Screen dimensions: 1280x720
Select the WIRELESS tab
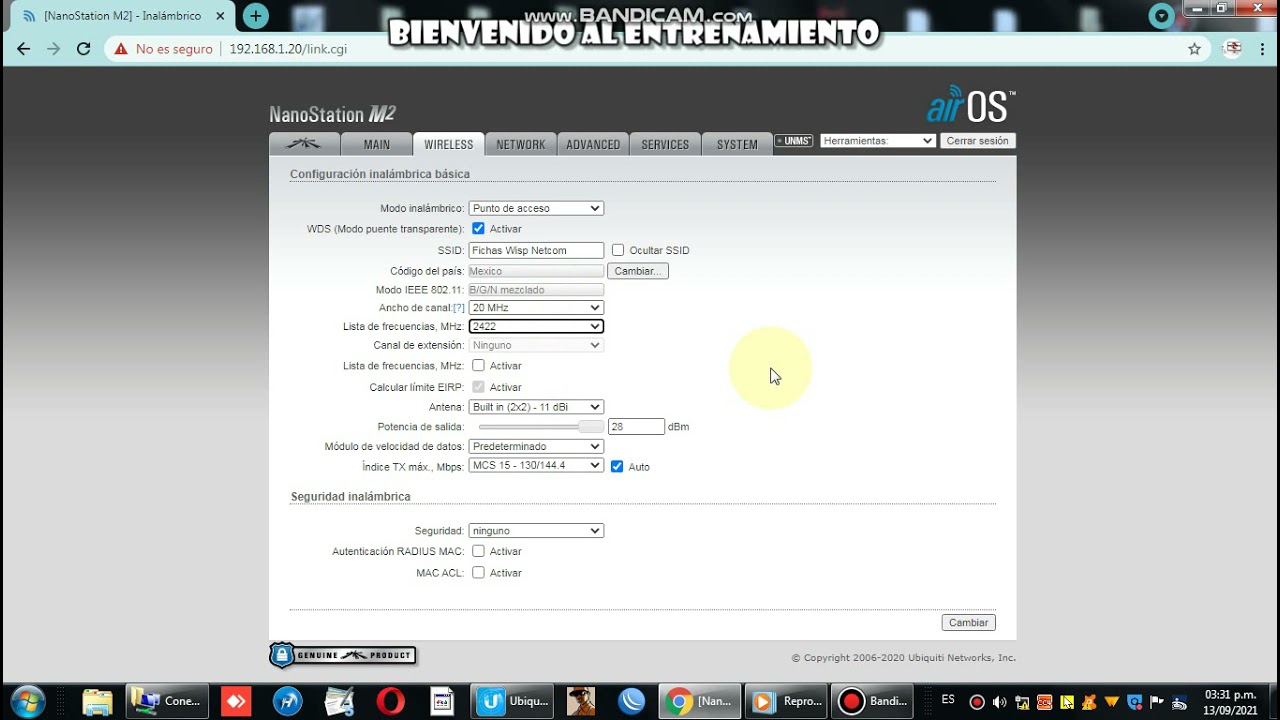click(x=449, y=144)
